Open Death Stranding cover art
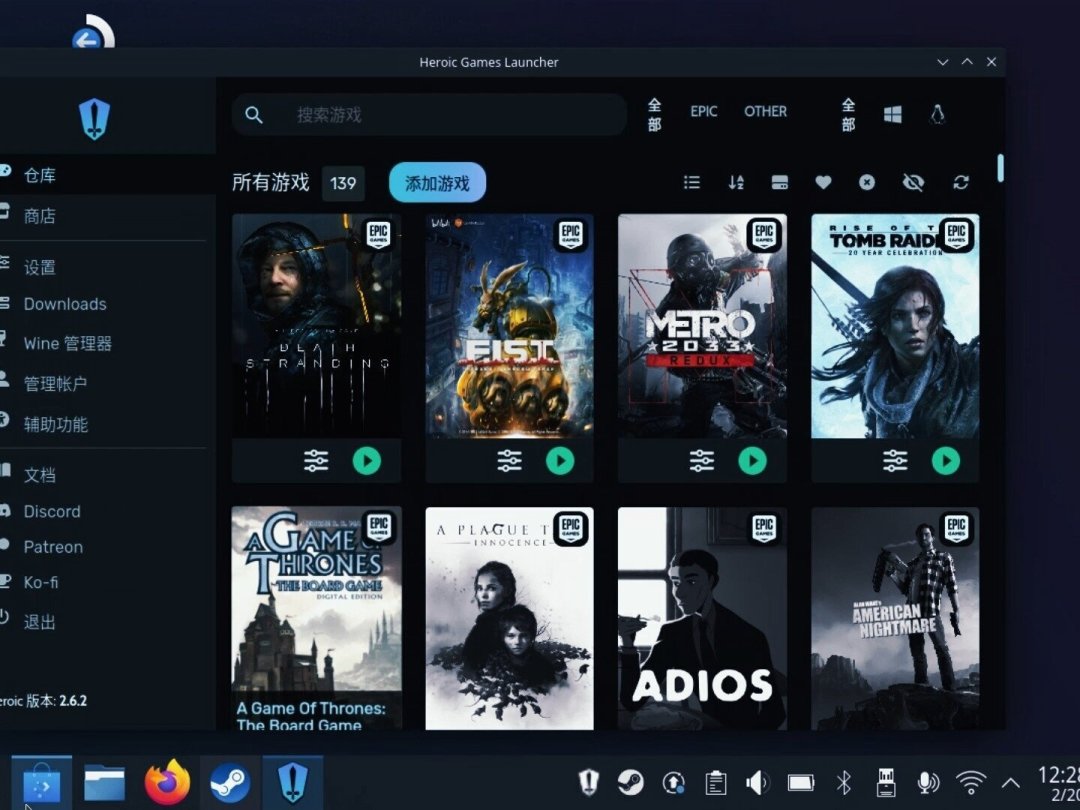 coord(316,325)
